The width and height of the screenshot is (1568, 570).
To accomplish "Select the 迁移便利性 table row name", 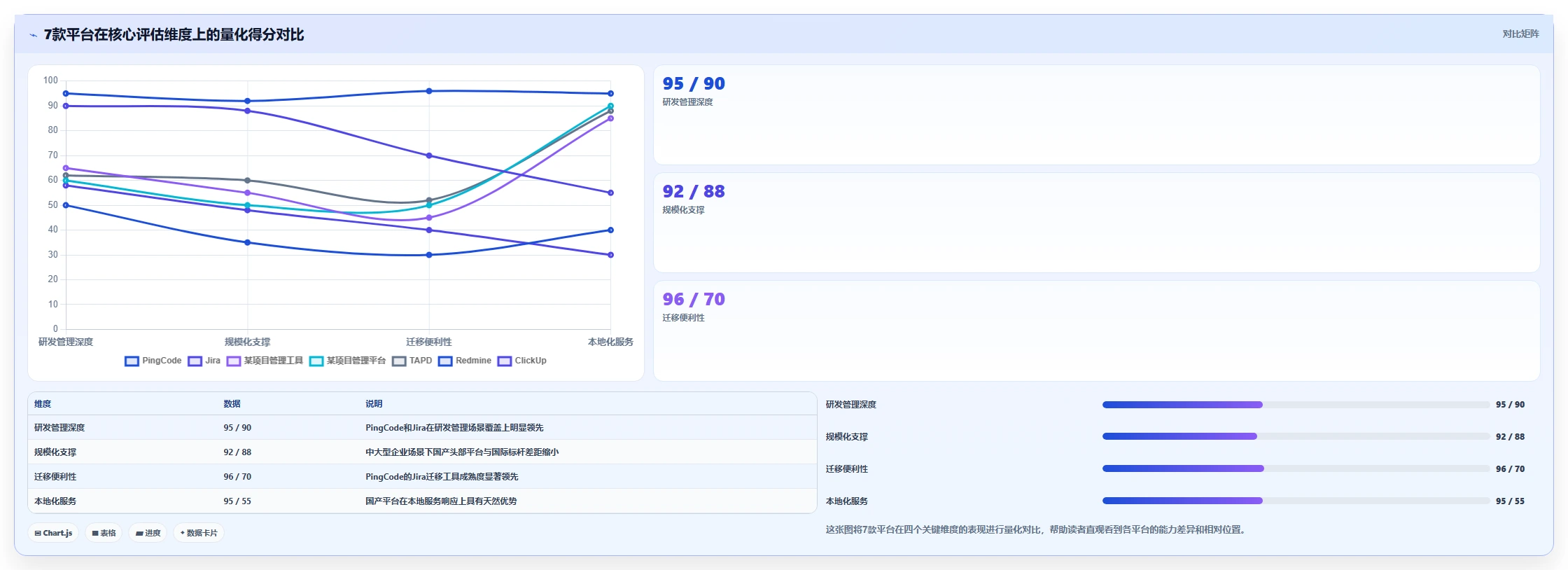I will tap(55, 477).
